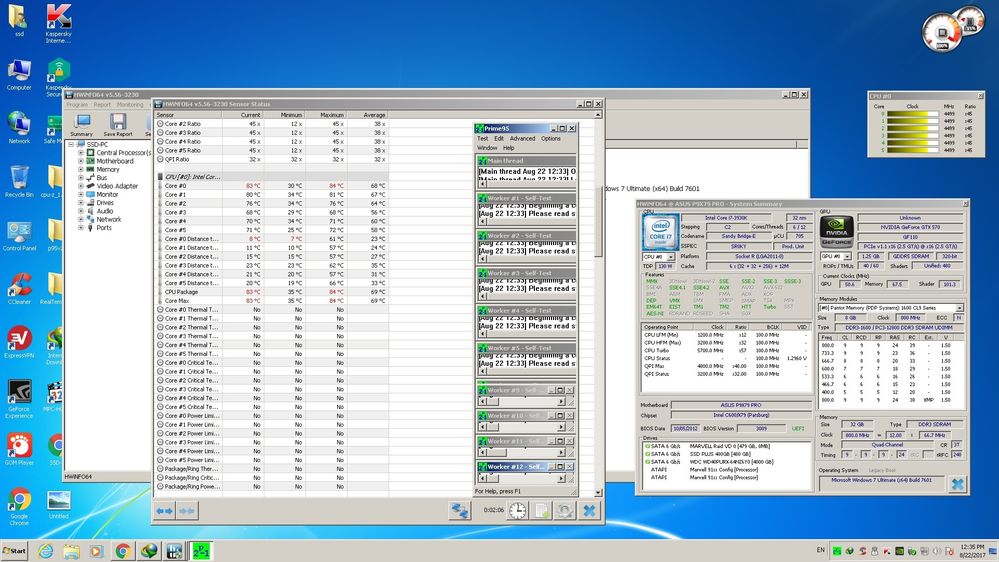999x562 pixels.
Task: Open the sensor status clock timer icon
Action: pyautogui.click(x=517, y=510)
